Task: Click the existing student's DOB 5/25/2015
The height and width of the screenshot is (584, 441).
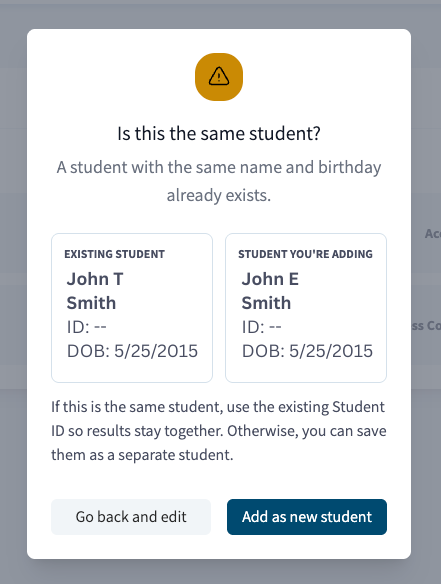Action: tap(132, 351)
